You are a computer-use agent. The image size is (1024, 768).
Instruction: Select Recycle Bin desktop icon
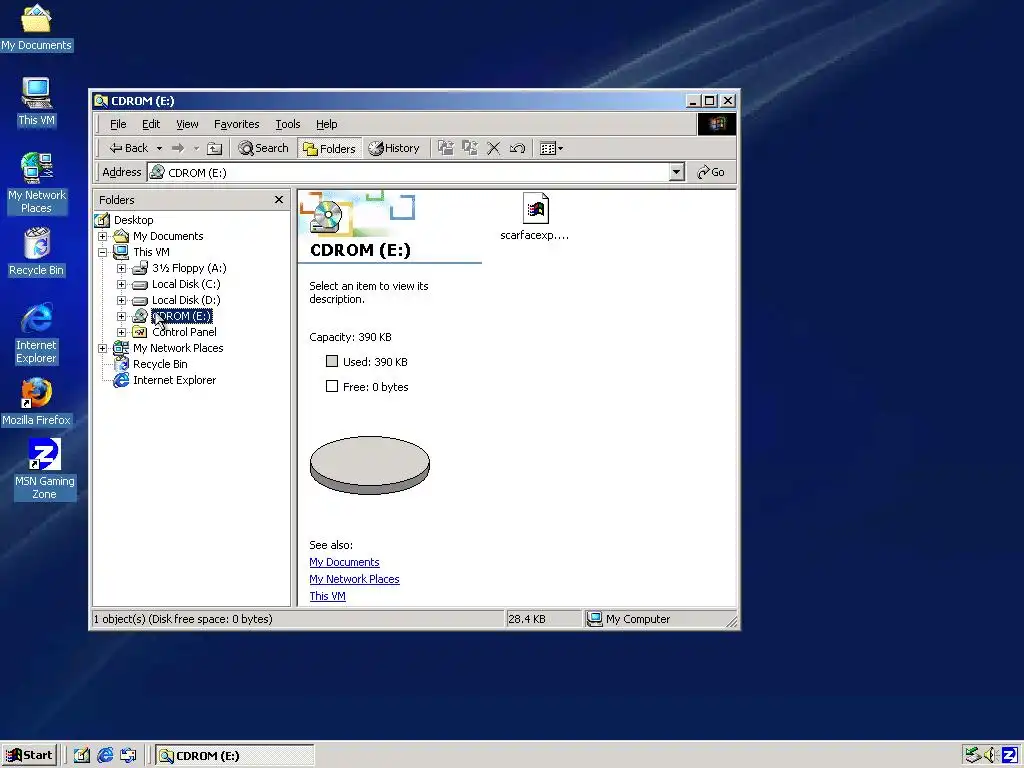click(37, 253)
